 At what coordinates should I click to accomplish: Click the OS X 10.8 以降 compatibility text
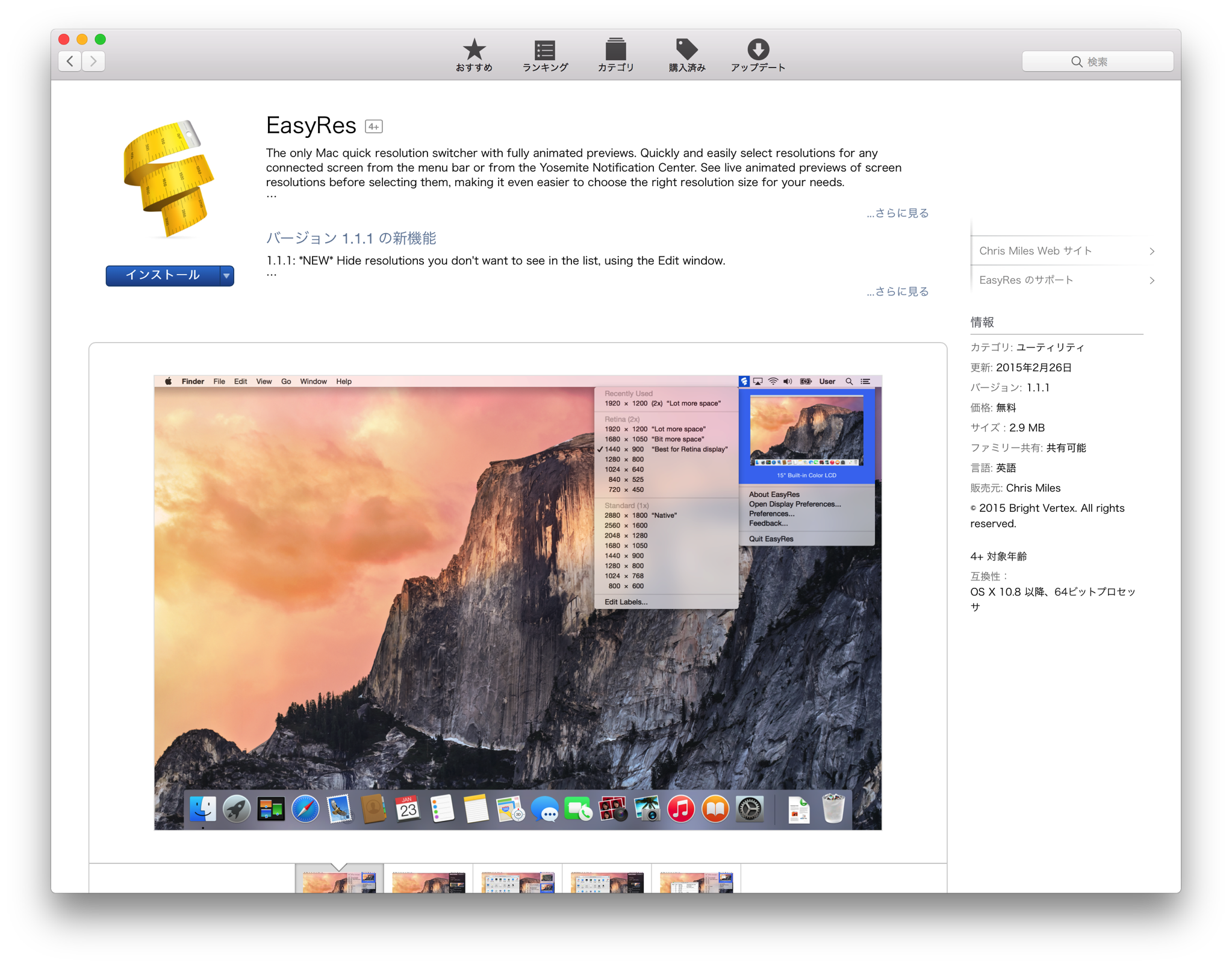[1053, 599]
